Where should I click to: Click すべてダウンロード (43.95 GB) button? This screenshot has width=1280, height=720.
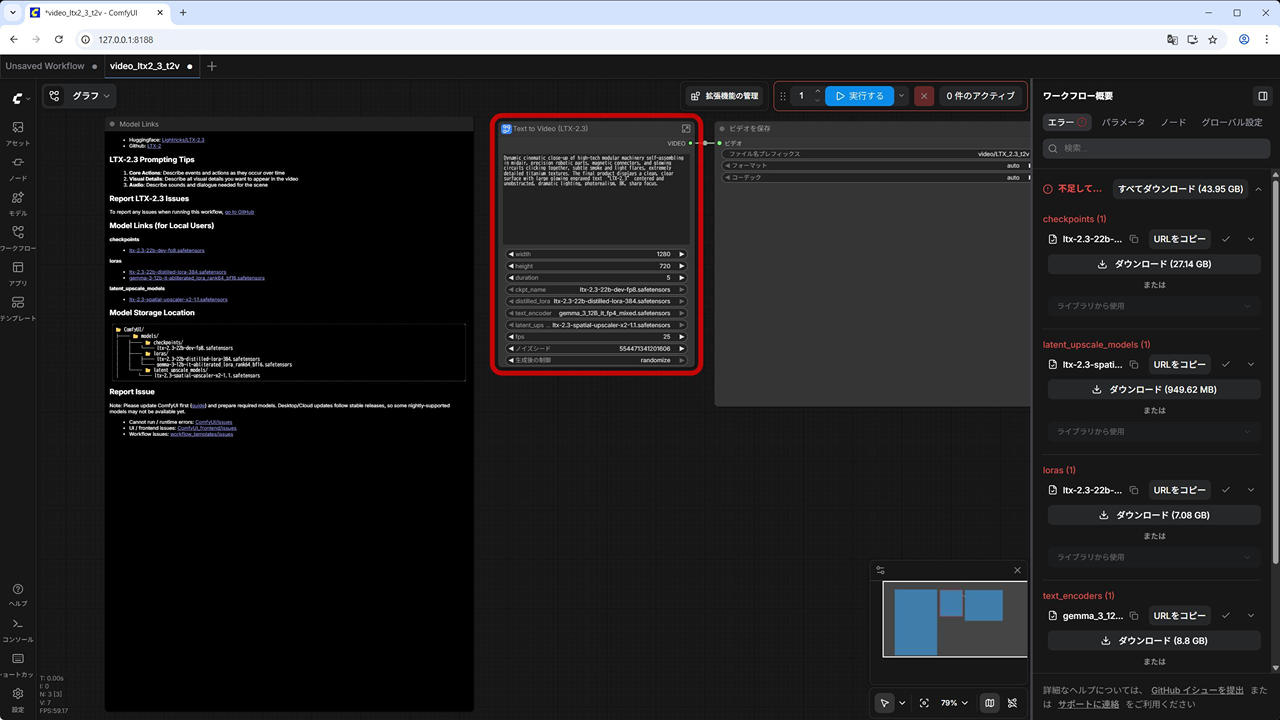click(1180, 189)
